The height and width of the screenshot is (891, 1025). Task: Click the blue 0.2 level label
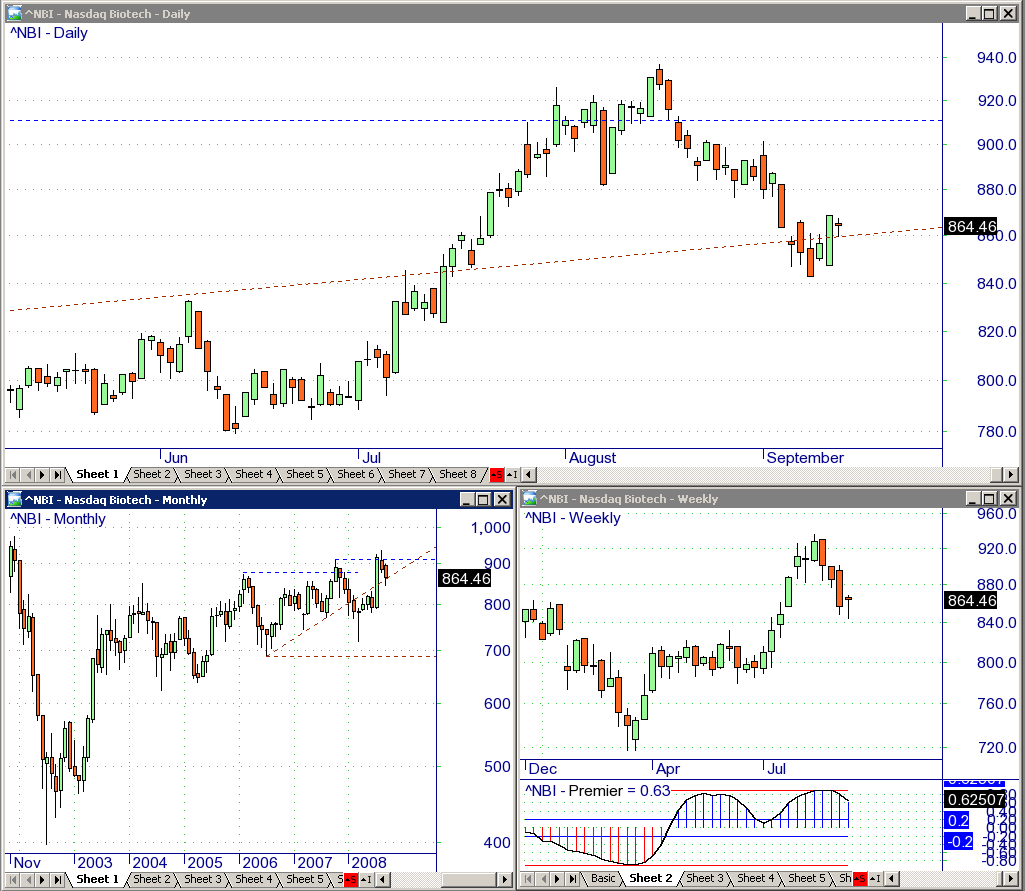(x=958, y=820)
